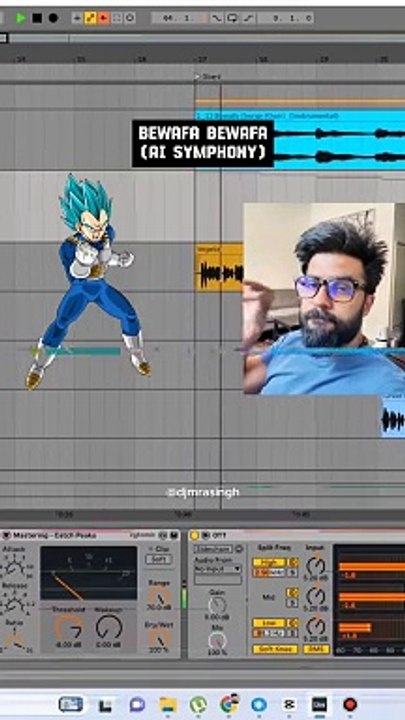
Task: Open the Audio From No Input dropdown
Action: coord(218,568)
